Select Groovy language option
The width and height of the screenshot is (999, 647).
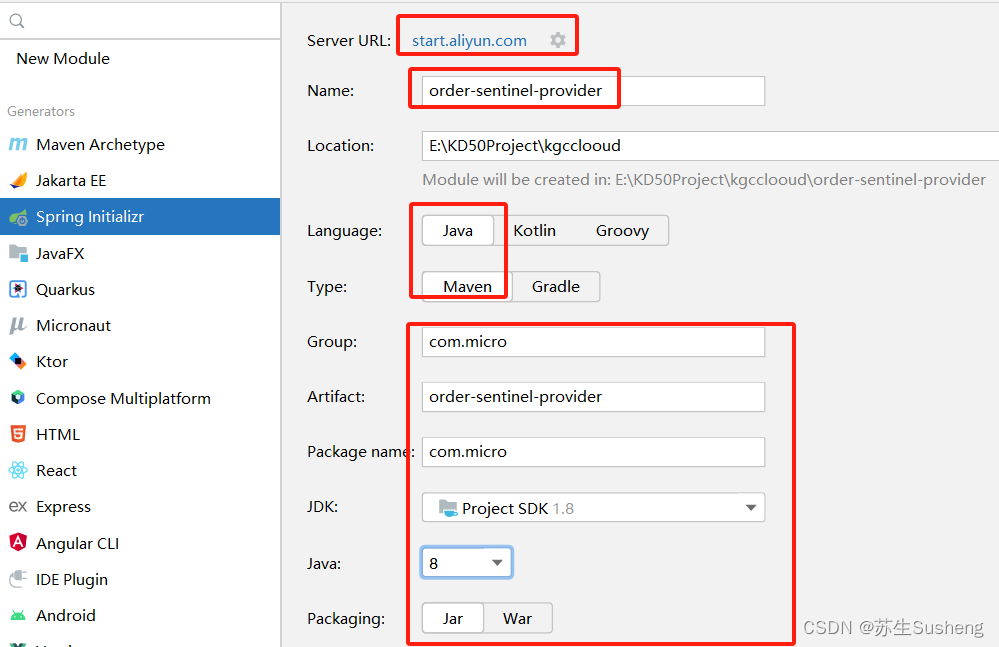click(622, 231)
